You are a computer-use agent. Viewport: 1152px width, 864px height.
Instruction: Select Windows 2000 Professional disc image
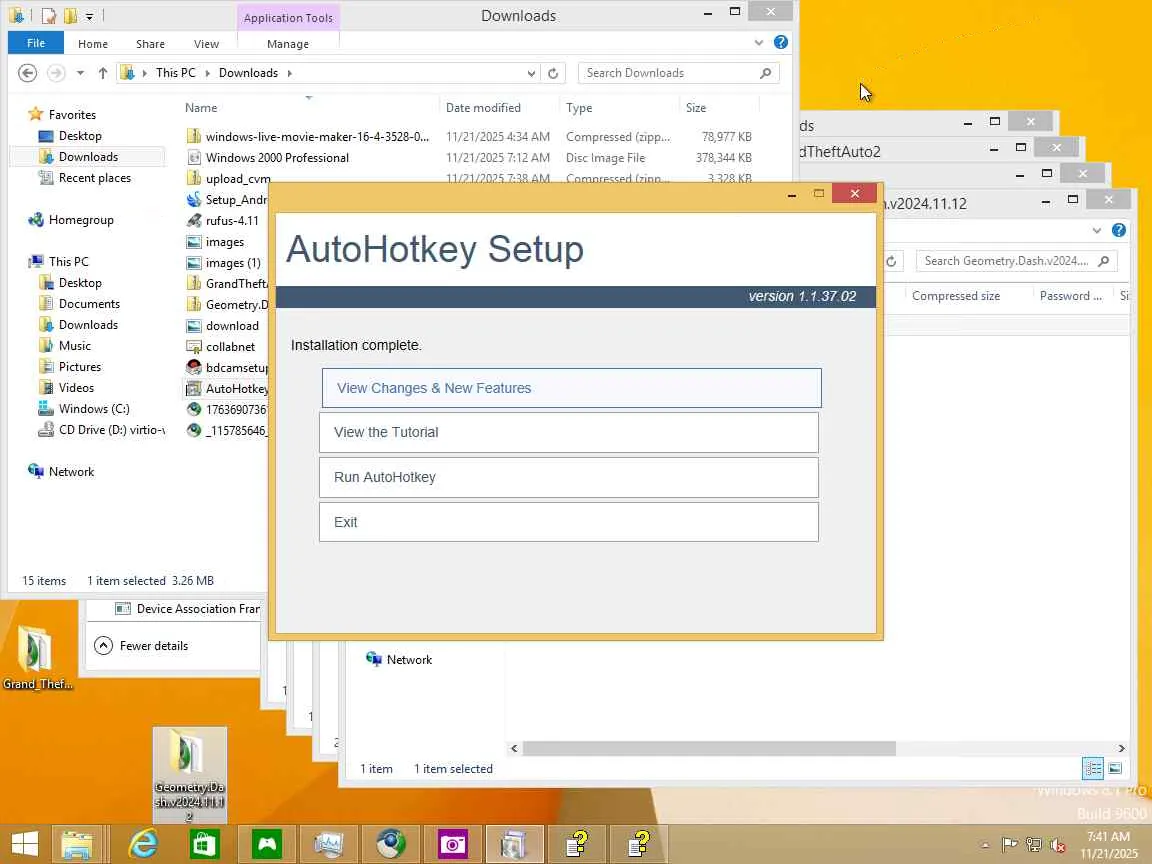coord(277,157)
